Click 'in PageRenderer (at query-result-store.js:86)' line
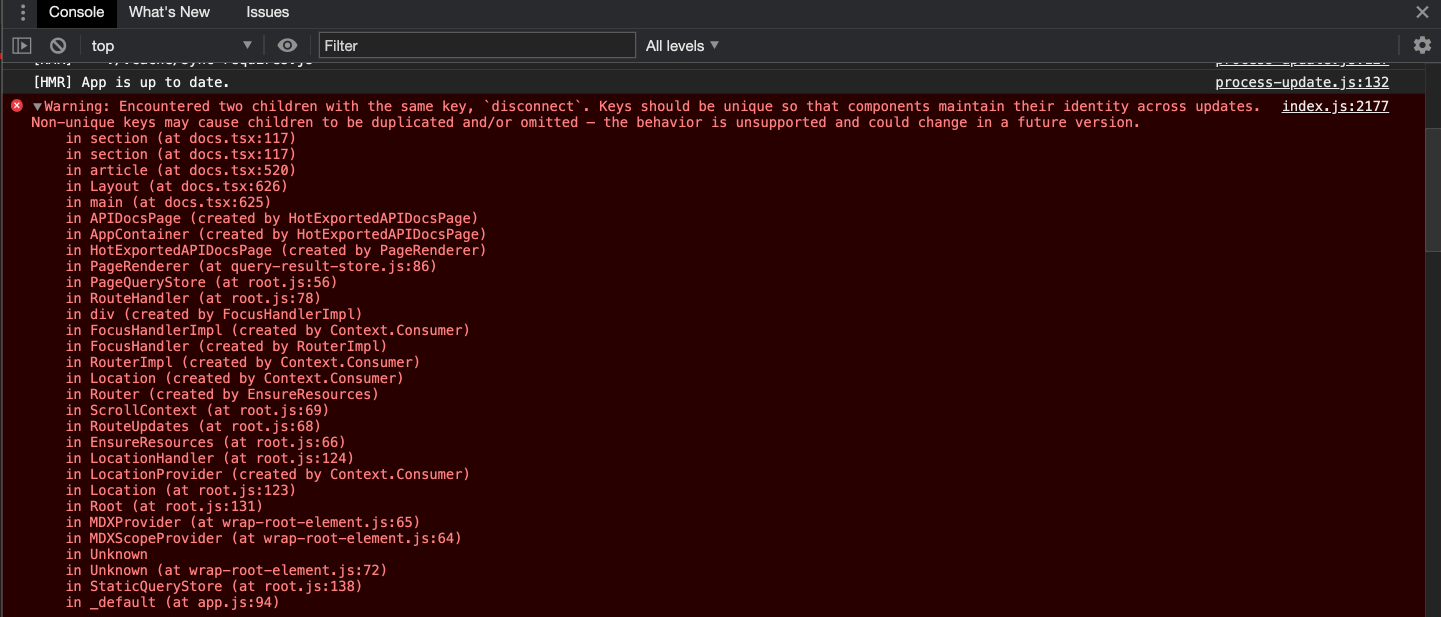1441x617 pixels. (251, 266)
